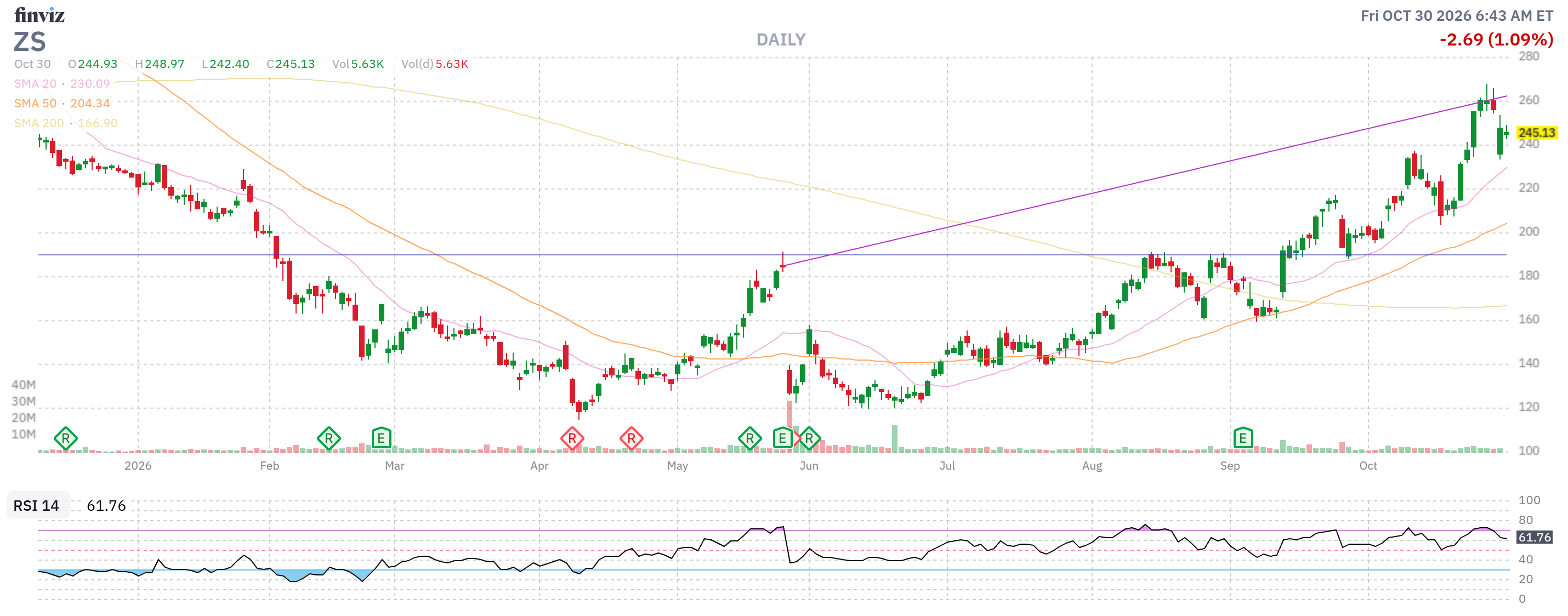Click the high price 248.97
1568x616 pixels.
tap(164, 64)
